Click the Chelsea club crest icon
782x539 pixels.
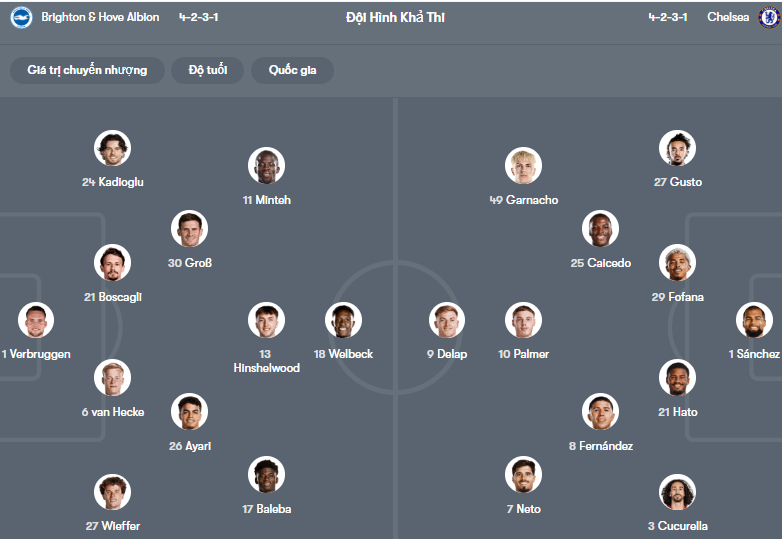pyautogui.click(x=768, y=17)
